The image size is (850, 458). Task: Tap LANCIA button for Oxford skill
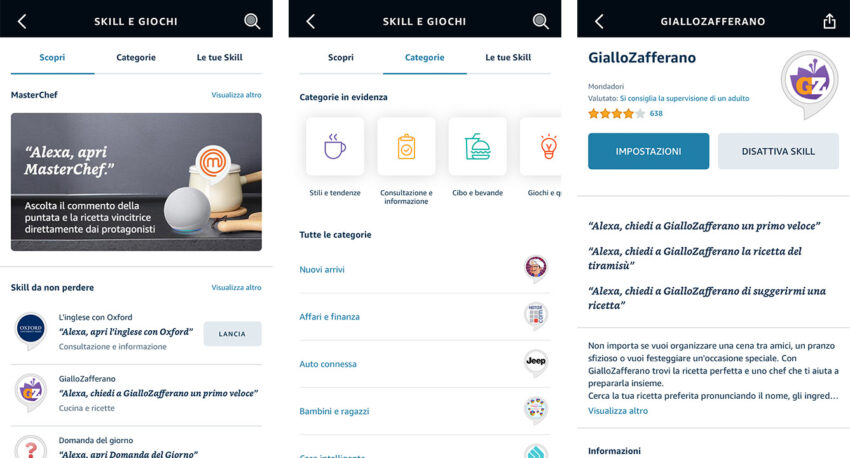pyautogui.click(x=232, y=333)
